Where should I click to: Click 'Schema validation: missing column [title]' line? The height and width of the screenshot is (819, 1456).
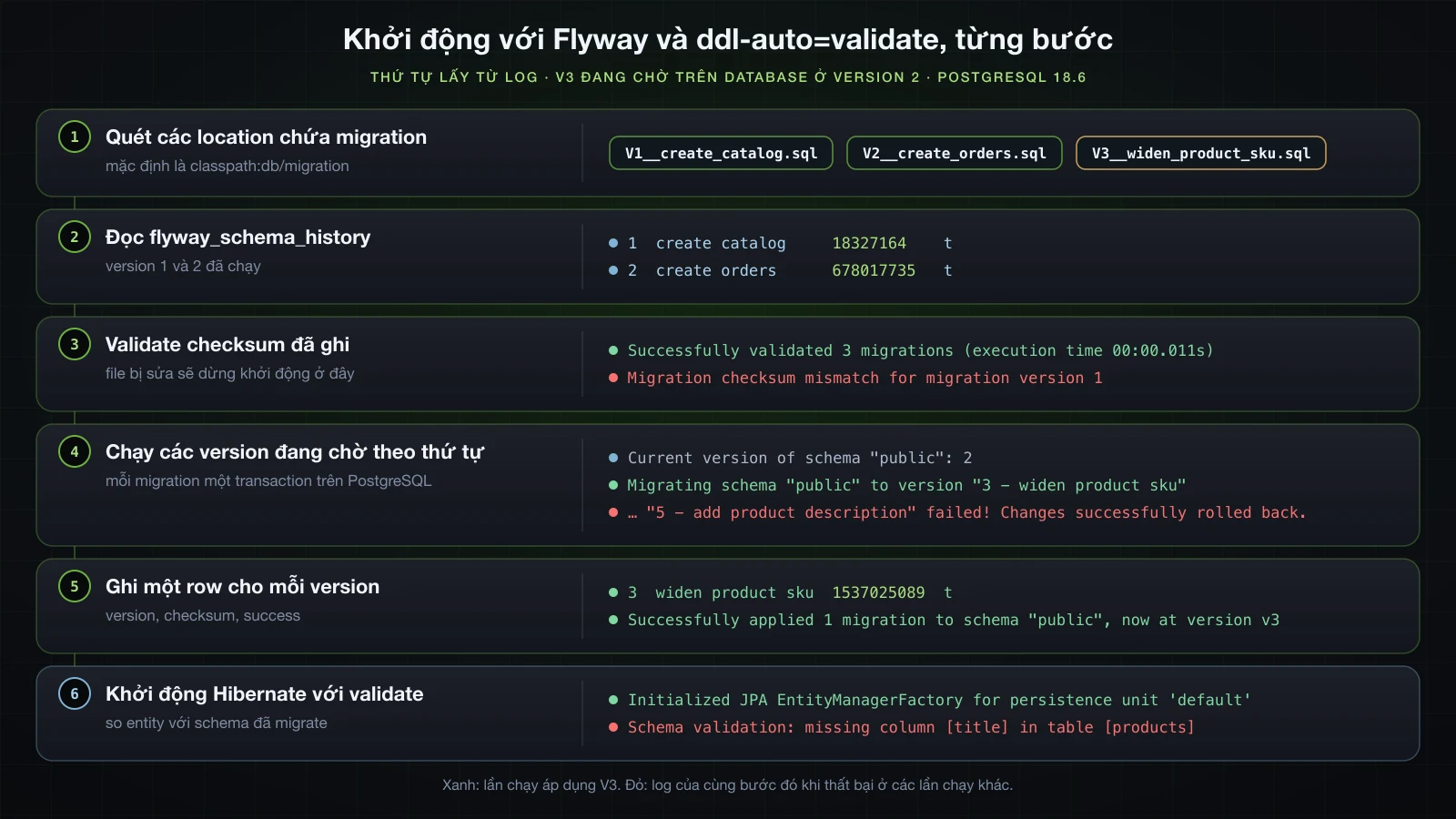click(x=902, y=727)
